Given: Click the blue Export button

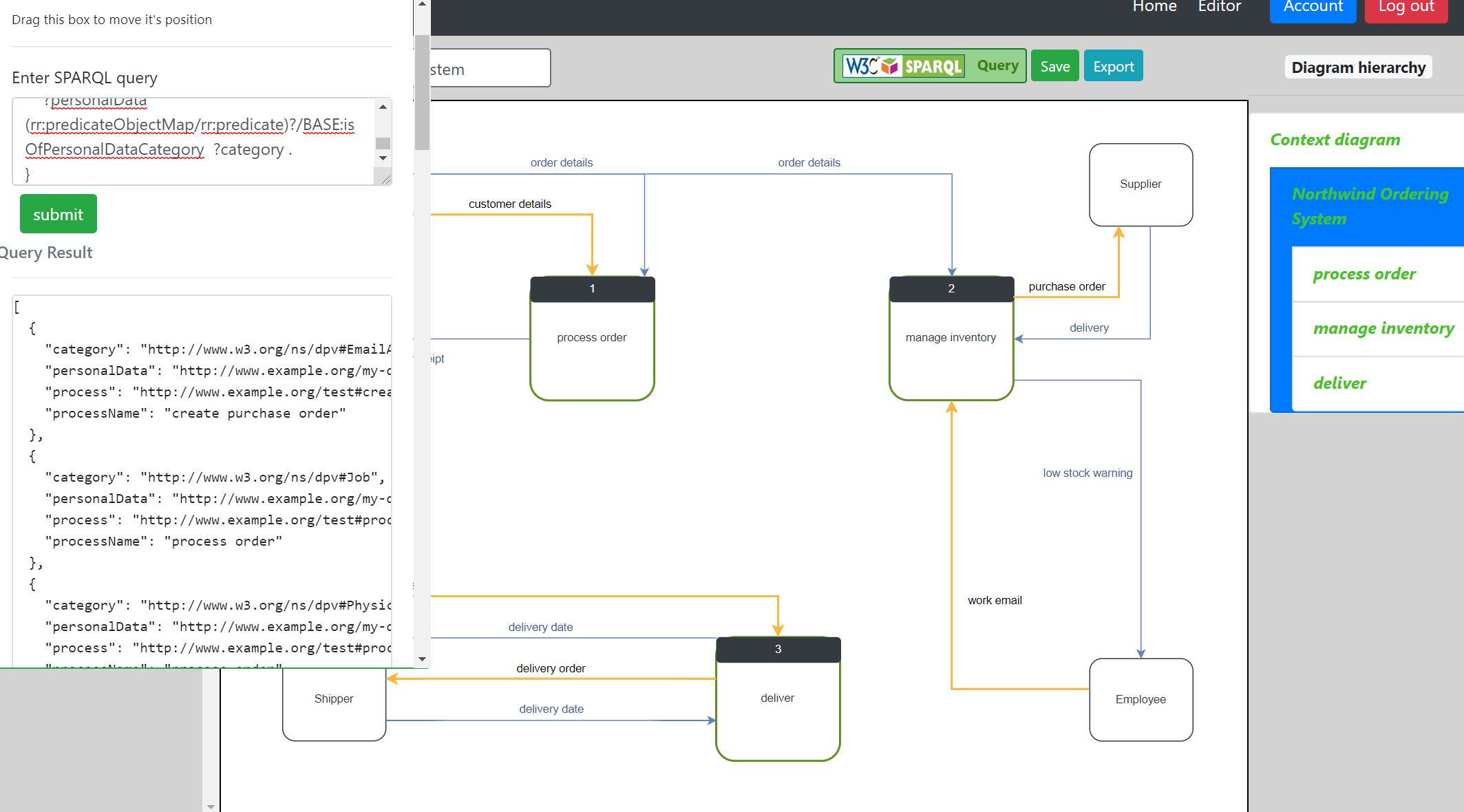Looking at the screenshot, I should click(1113, 67).
